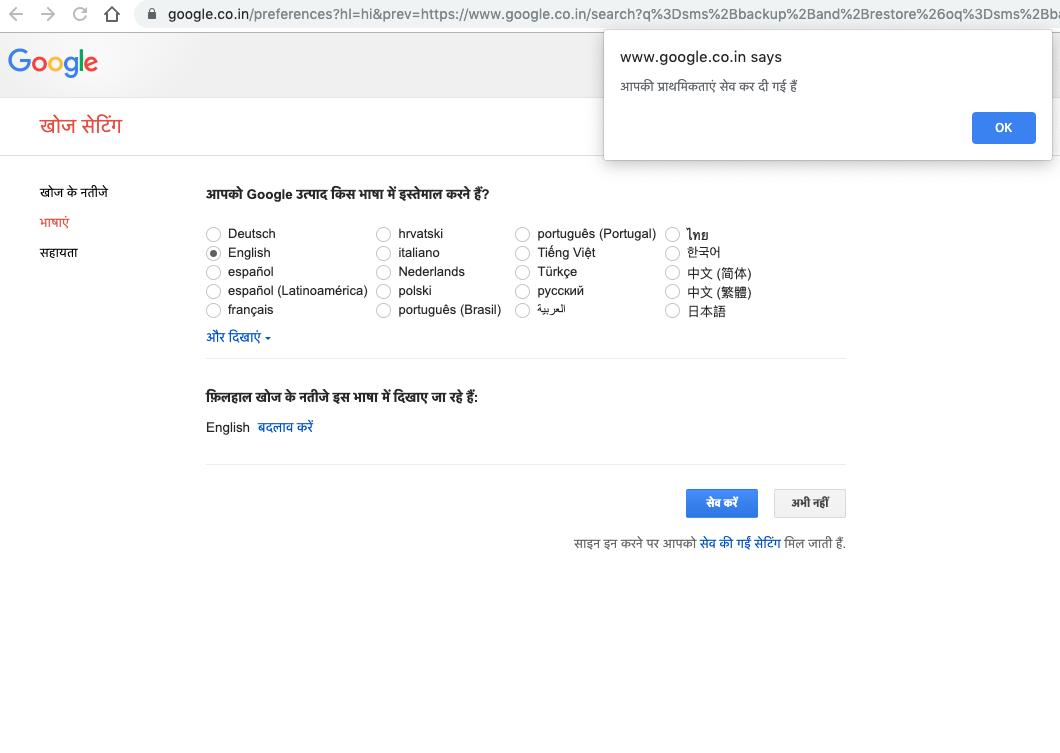1060x753 pixels.
Task: Choose 中文 (简体) radio button
Action: pos(672,272)
